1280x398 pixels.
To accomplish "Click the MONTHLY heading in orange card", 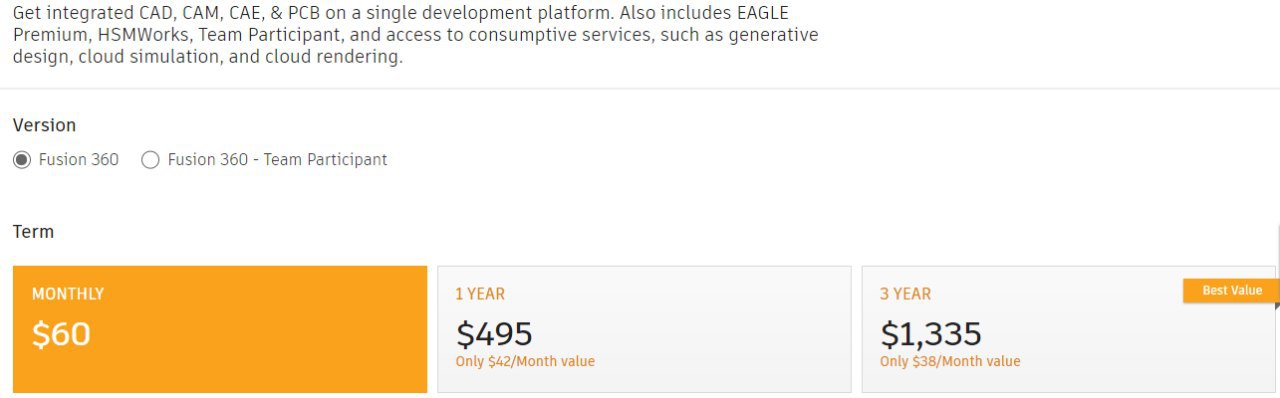I will pos(68,294).
